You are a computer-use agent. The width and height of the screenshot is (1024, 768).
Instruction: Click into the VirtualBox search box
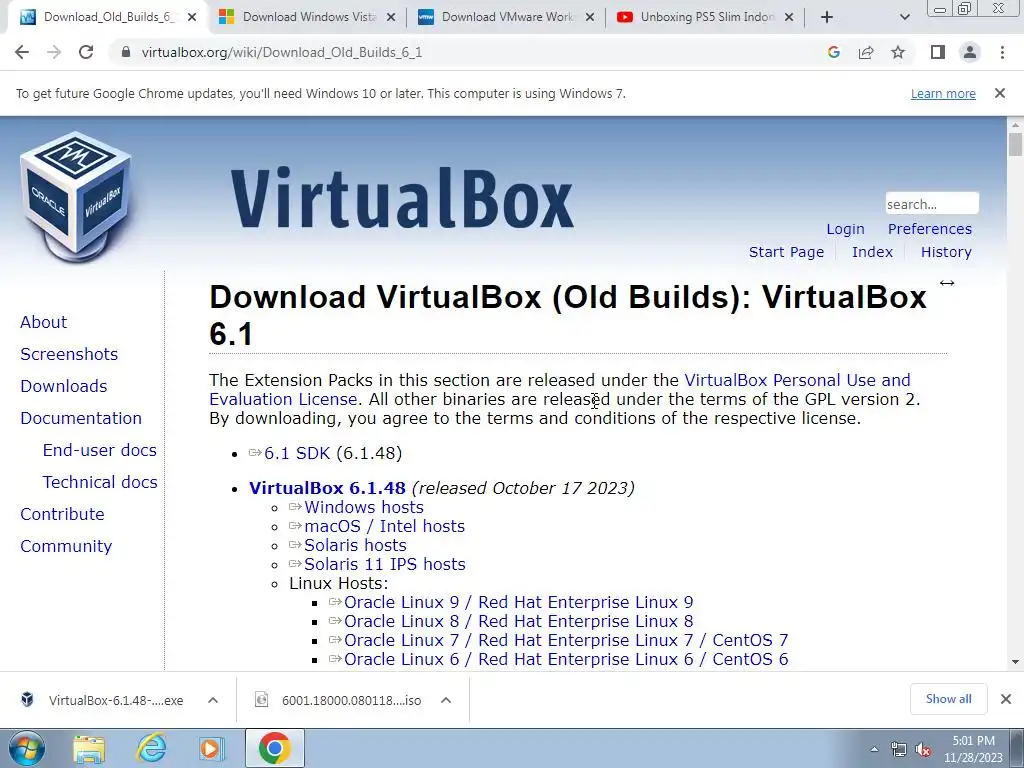pyautogui.click(x=932, y=204)
